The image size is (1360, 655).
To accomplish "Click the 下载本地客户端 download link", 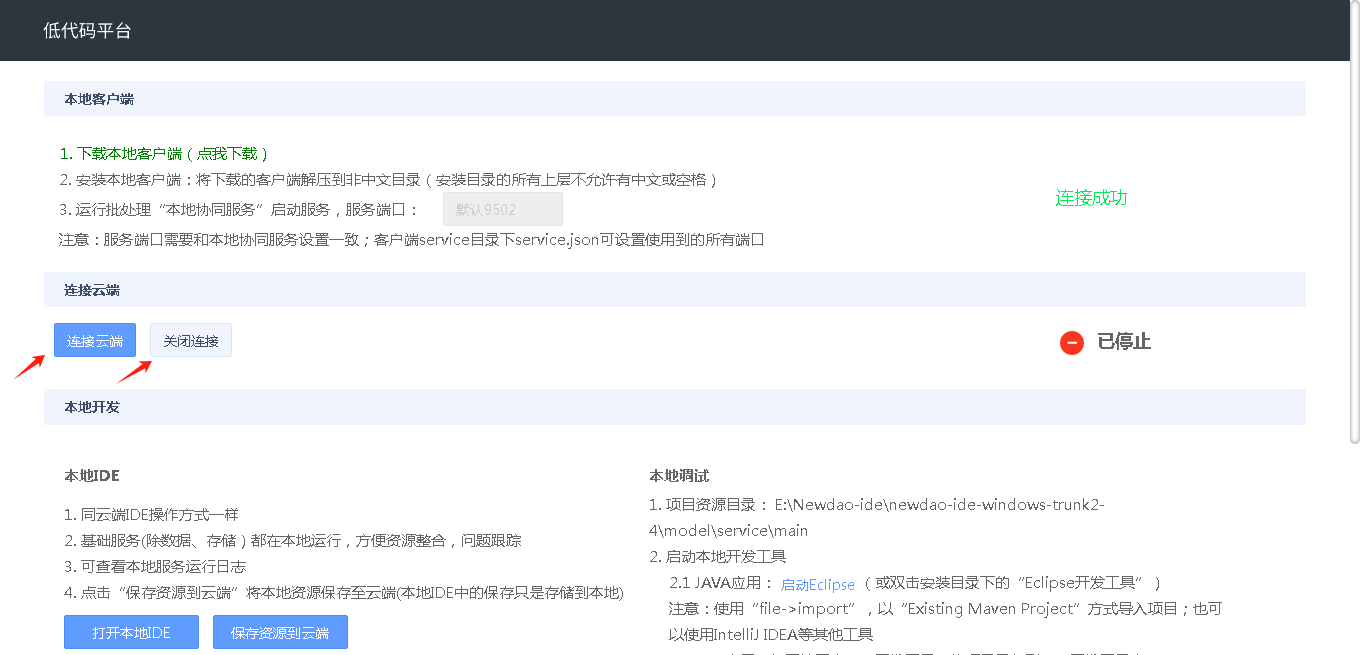I will coord(164,154).
